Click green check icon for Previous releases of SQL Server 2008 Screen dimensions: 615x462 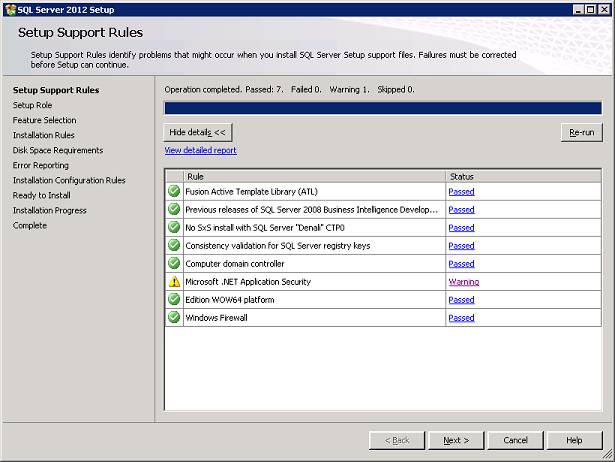pos(174,209)
